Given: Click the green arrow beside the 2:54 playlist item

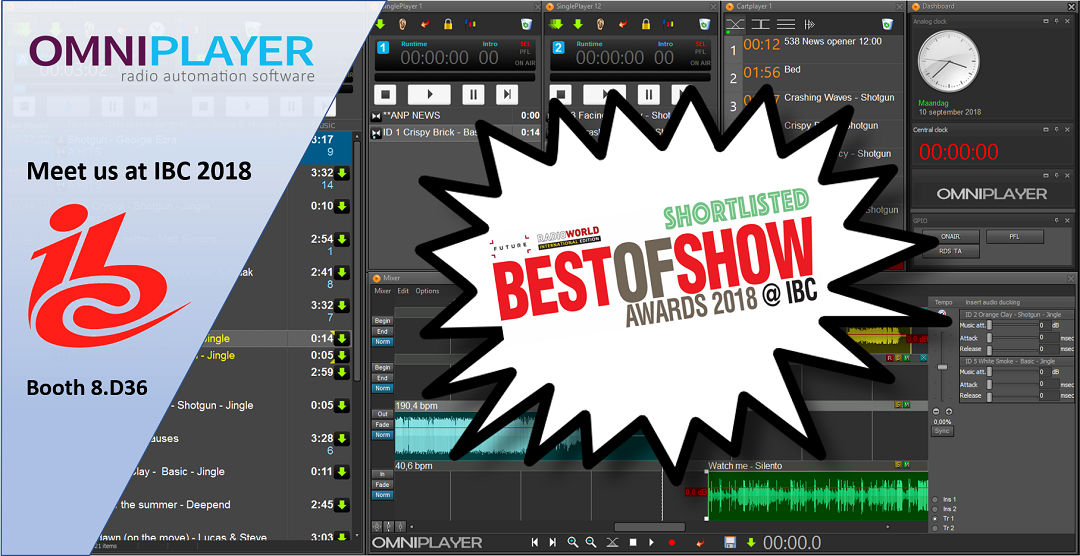Looking at the screenshot, I should [x=342, y=240].
